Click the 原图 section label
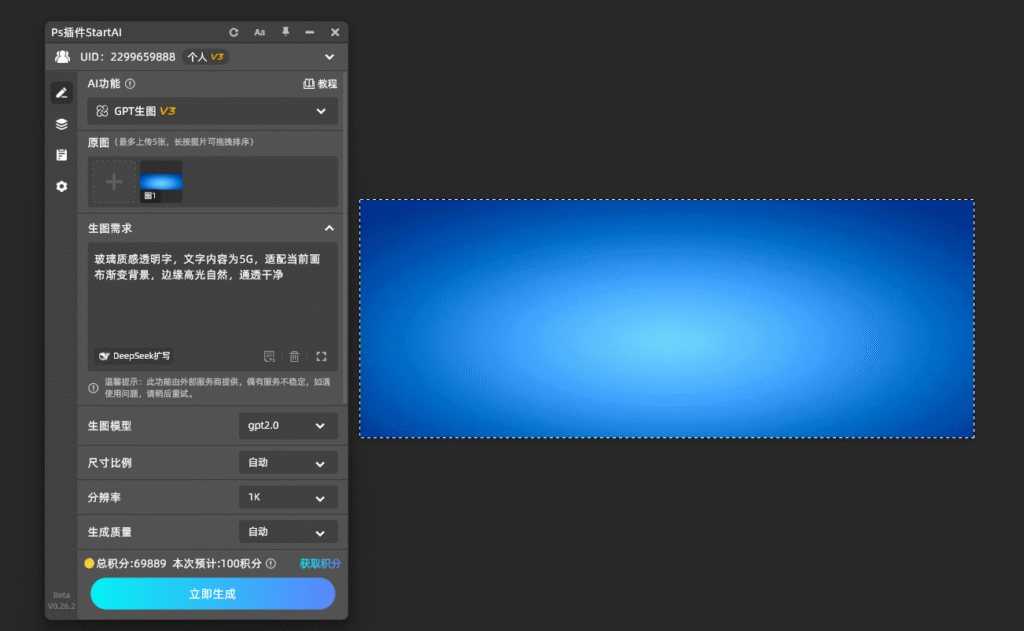Screen dimensions: 1024x631 tap(99, 142)
